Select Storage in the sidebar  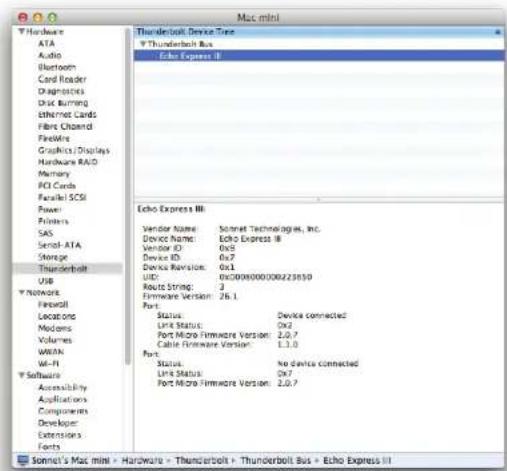pyautogui.click(x=53, y=257)
